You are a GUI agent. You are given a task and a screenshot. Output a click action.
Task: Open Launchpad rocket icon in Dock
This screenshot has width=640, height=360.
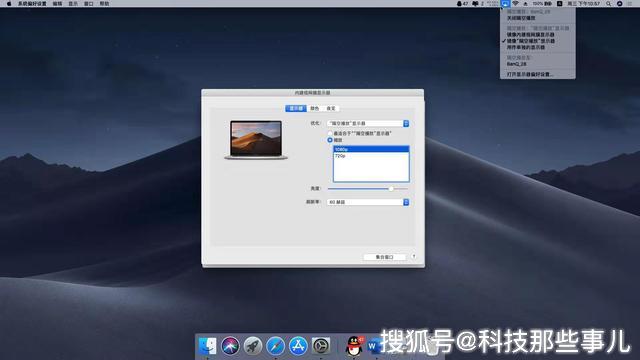(x=253, y=346)
